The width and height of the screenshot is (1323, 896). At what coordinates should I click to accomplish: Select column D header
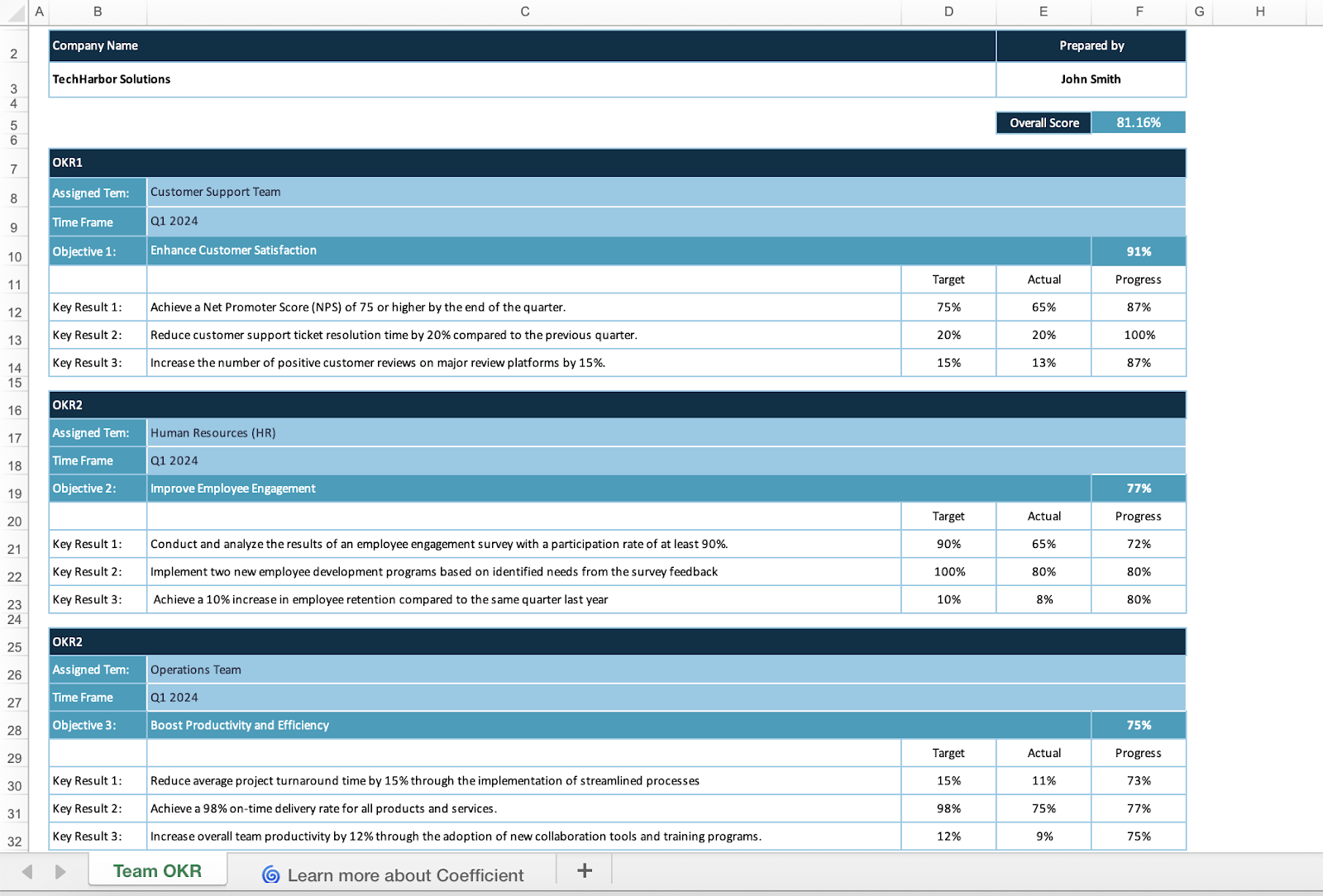948,12
